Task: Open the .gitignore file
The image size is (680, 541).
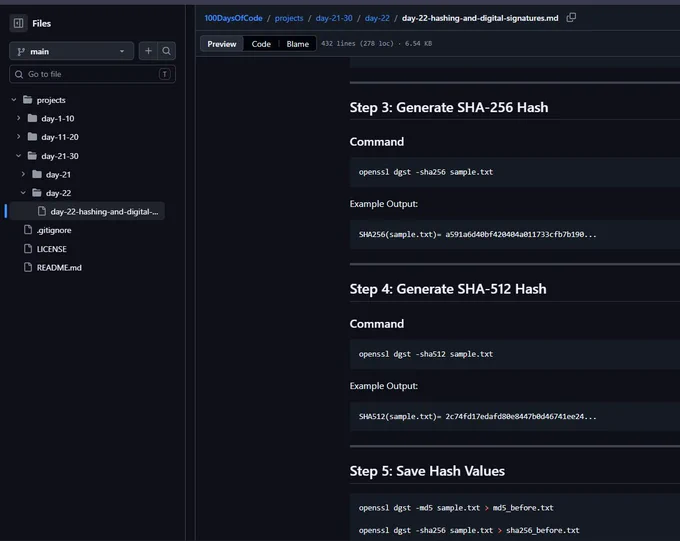Action: [x=54, y=230]
